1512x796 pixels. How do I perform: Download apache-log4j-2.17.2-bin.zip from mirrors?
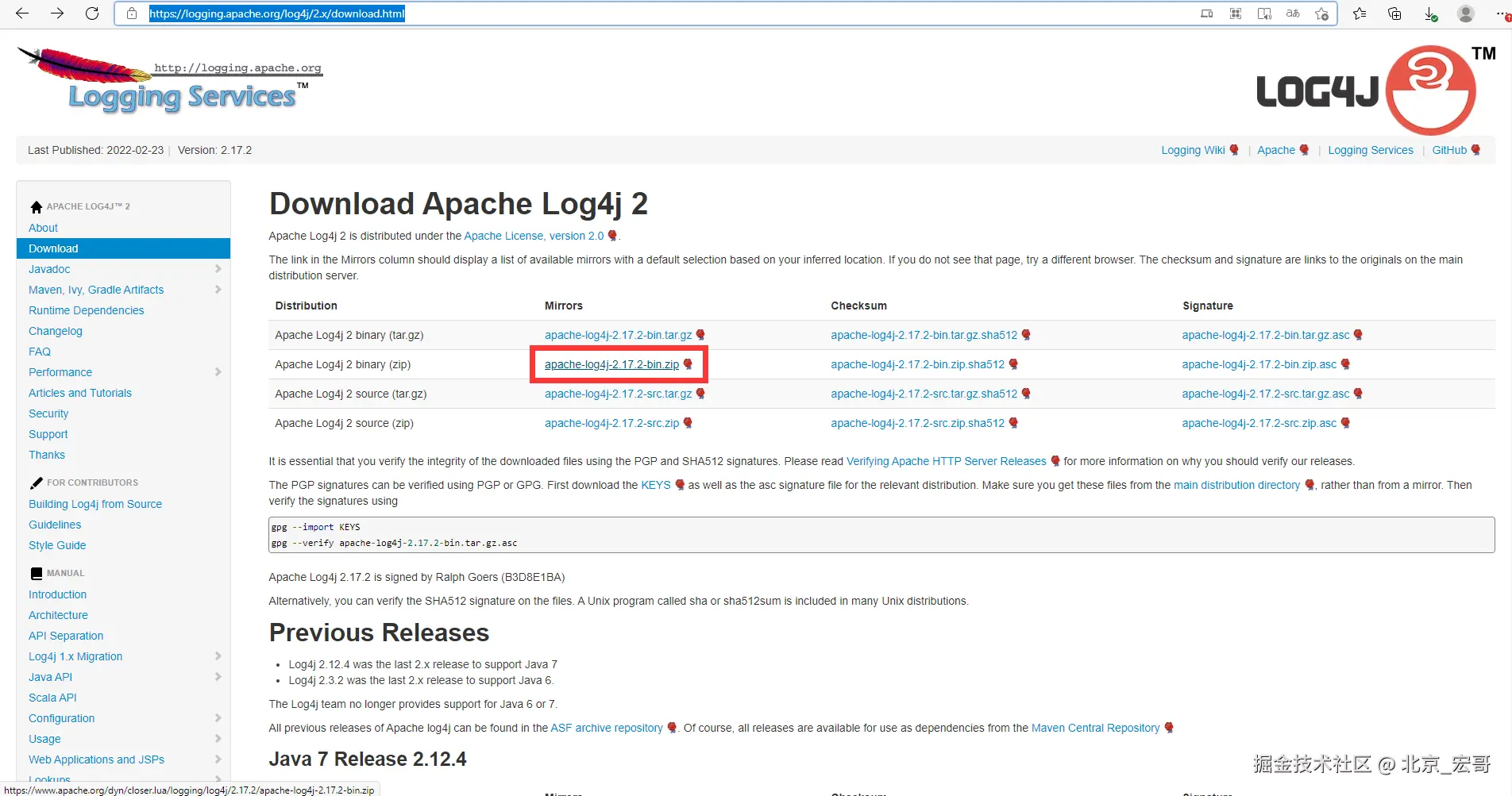coord(611,364)
